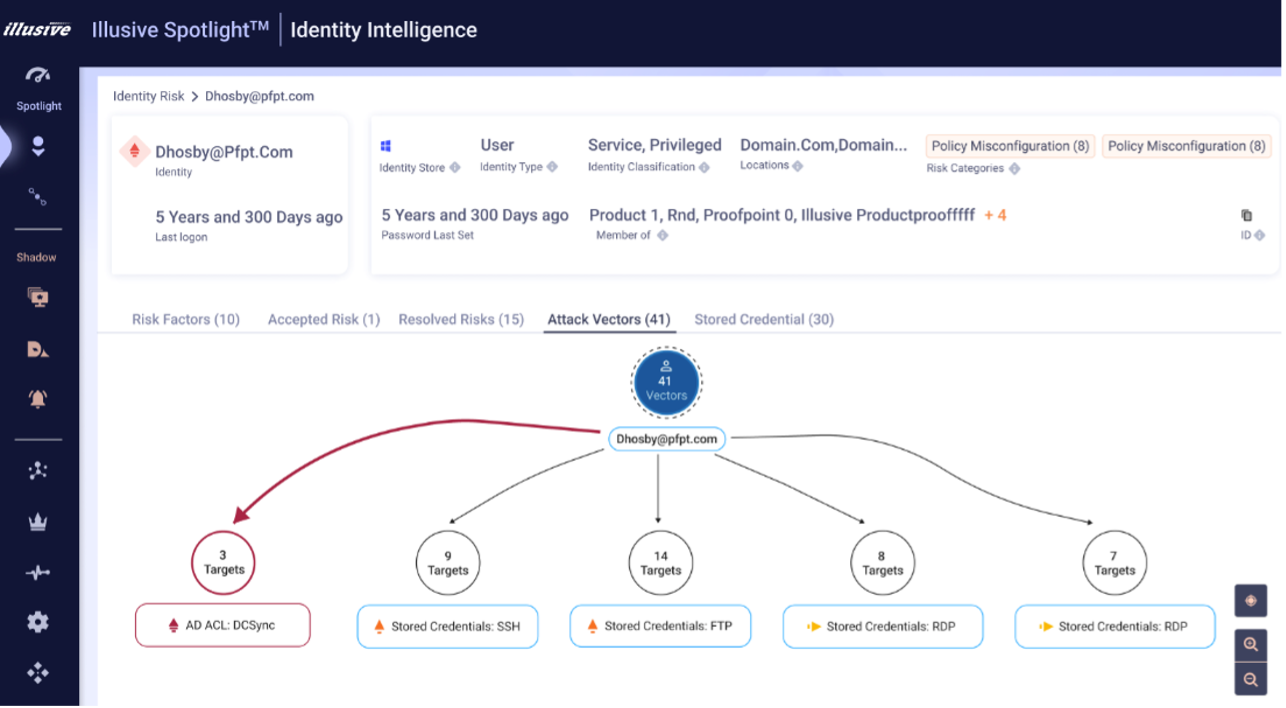Open the pulse activity icon in sidebar
The image size is (1286, 708).
(x=38, y=572)
